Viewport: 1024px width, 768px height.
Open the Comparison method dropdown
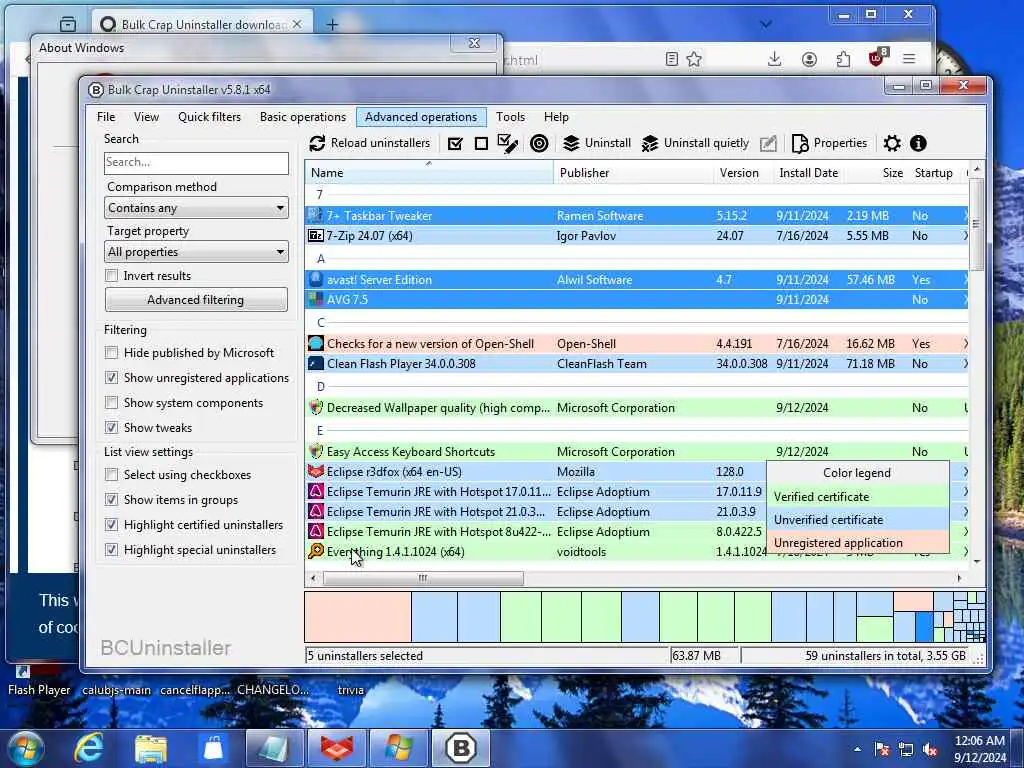pyautogui.click(x=196, y=208)
